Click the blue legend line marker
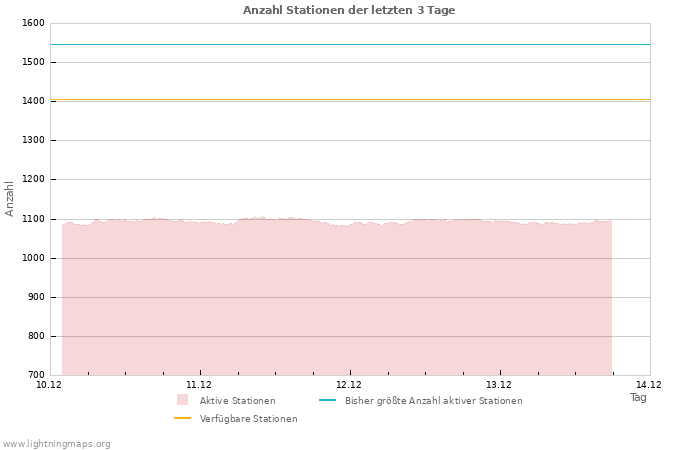 click(x=327, y=400)
